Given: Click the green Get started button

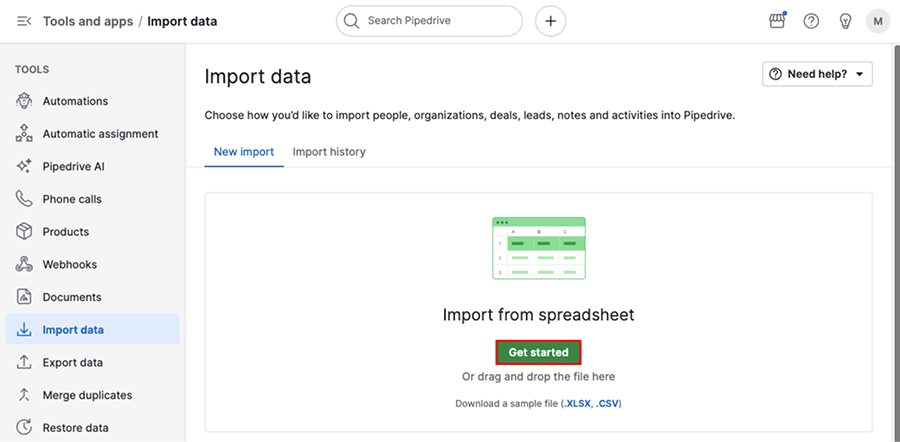Looking at the screenshot, I should [538, 352].
